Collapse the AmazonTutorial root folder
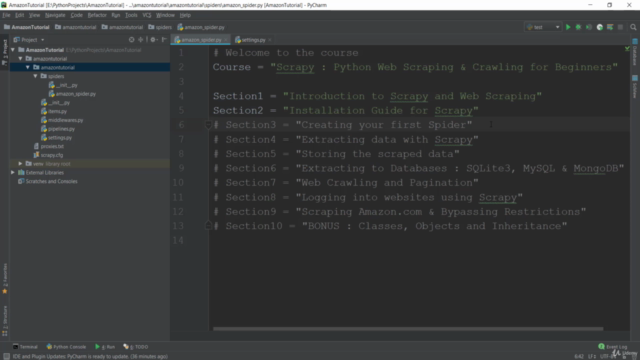The width and height of the screenshot is (640, 360). (x=13, y=50)
